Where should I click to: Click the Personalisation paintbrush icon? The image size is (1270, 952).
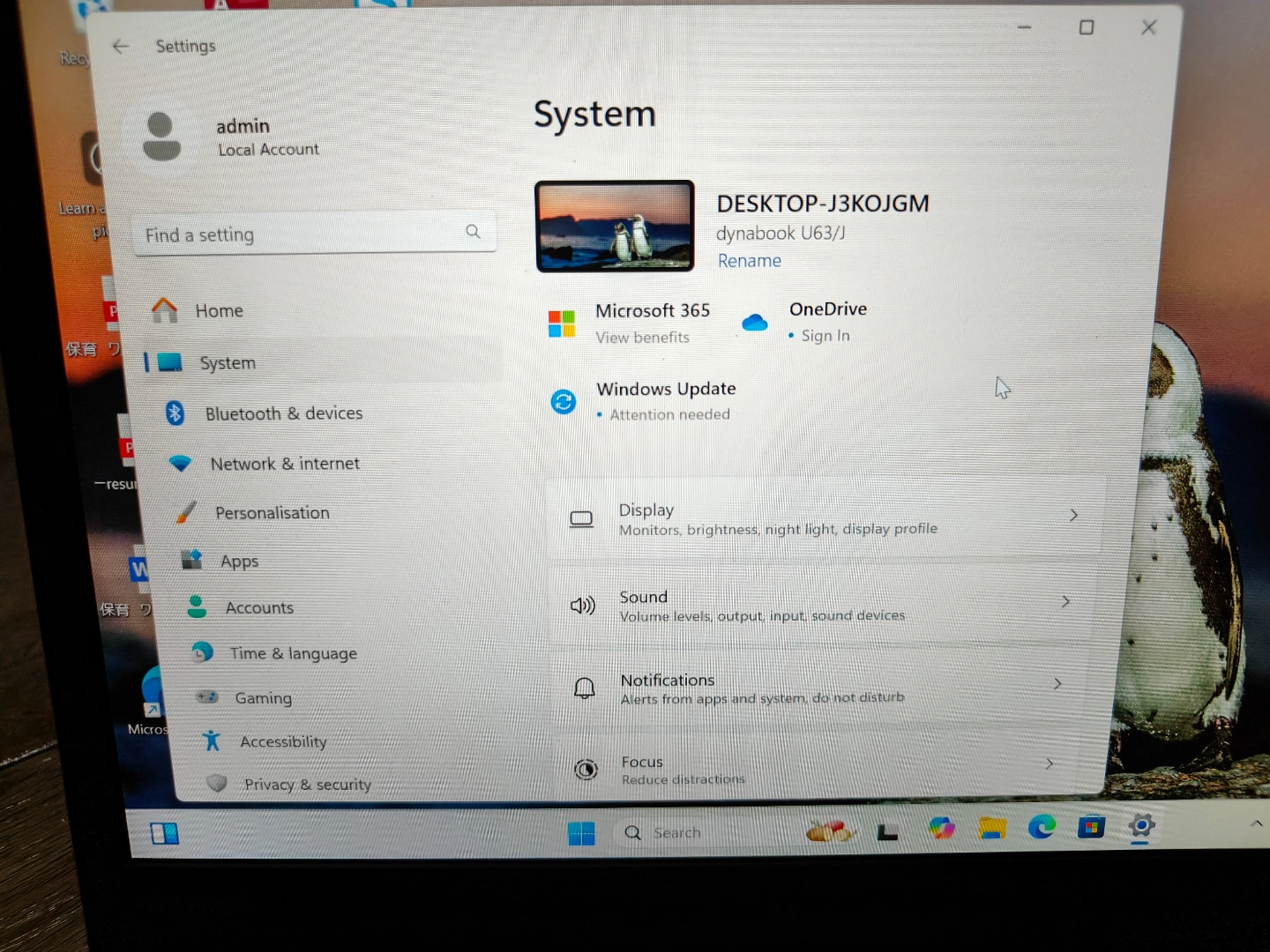(185, 512)
